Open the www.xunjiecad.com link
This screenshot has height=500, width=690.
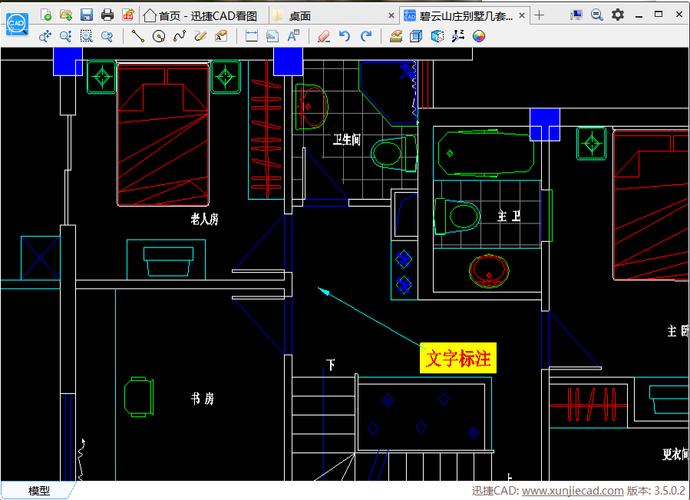[x=572, y=492]
